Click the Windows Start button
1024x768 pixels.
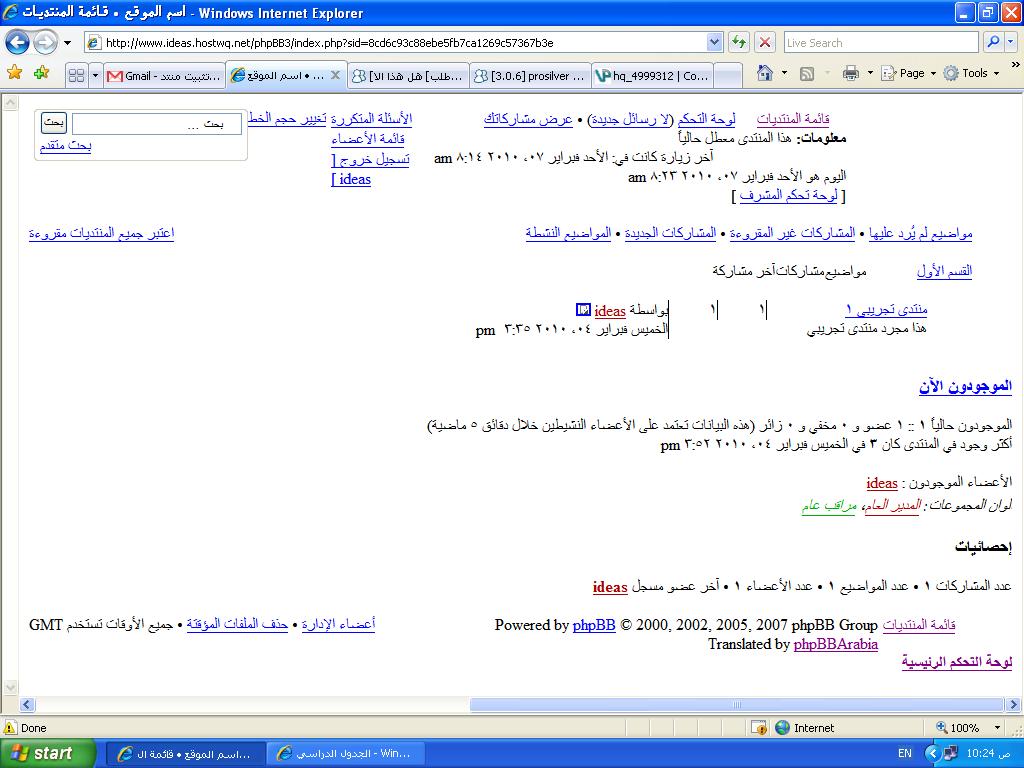pos(48,753)
